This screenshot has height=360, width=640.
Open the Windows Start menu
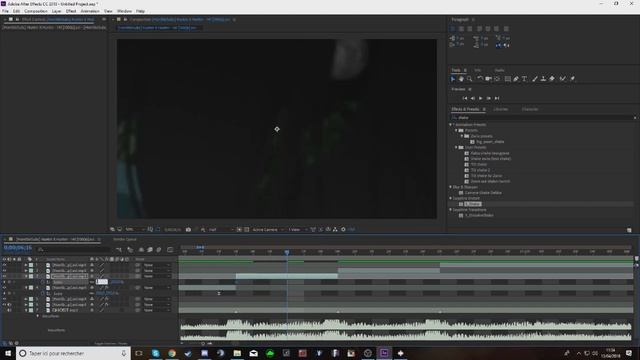[8, 353]
